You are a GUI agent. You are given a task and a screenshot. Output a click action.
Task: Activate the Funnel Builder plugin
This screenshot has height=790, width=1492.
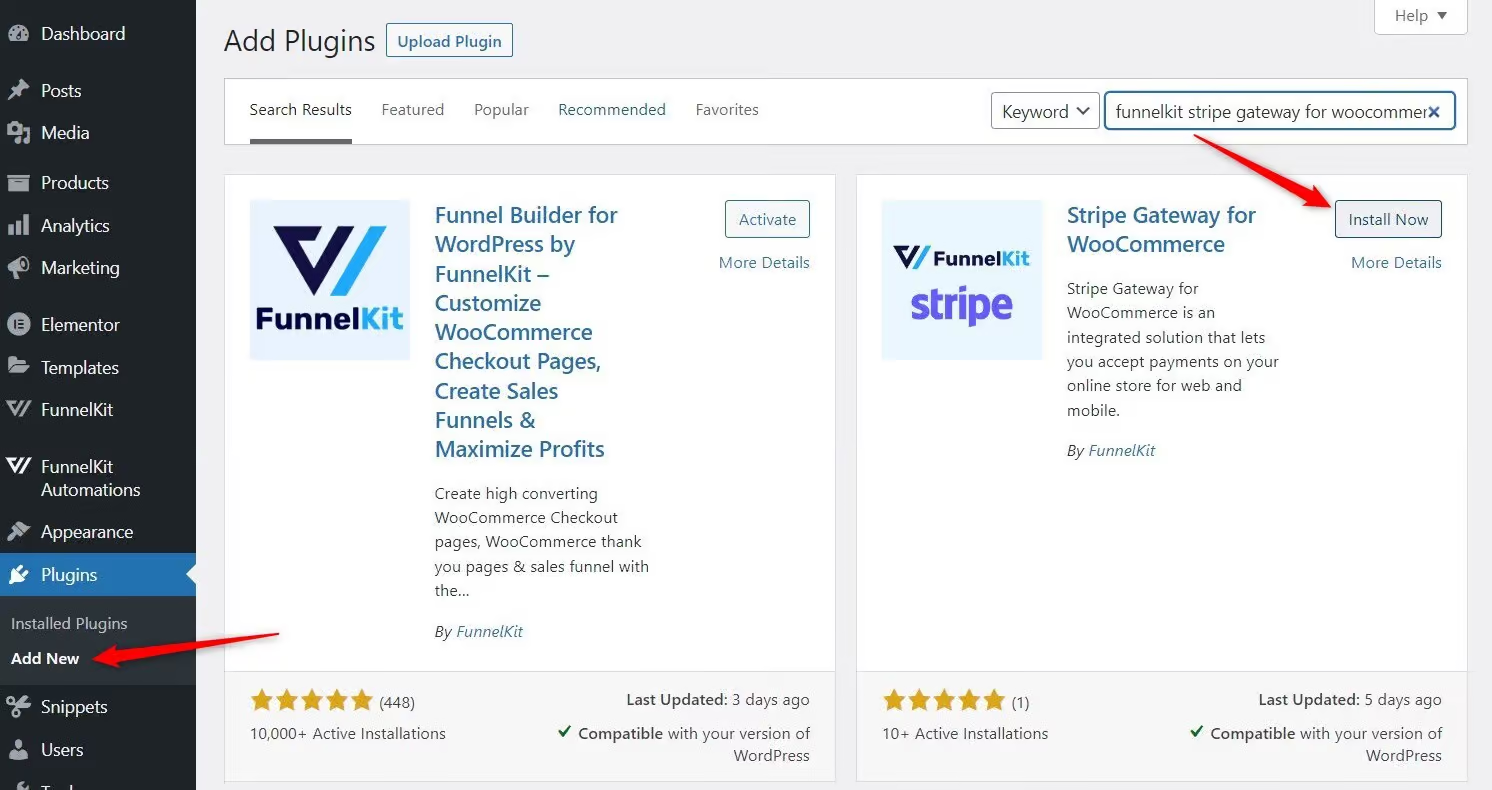pos(767,220)
